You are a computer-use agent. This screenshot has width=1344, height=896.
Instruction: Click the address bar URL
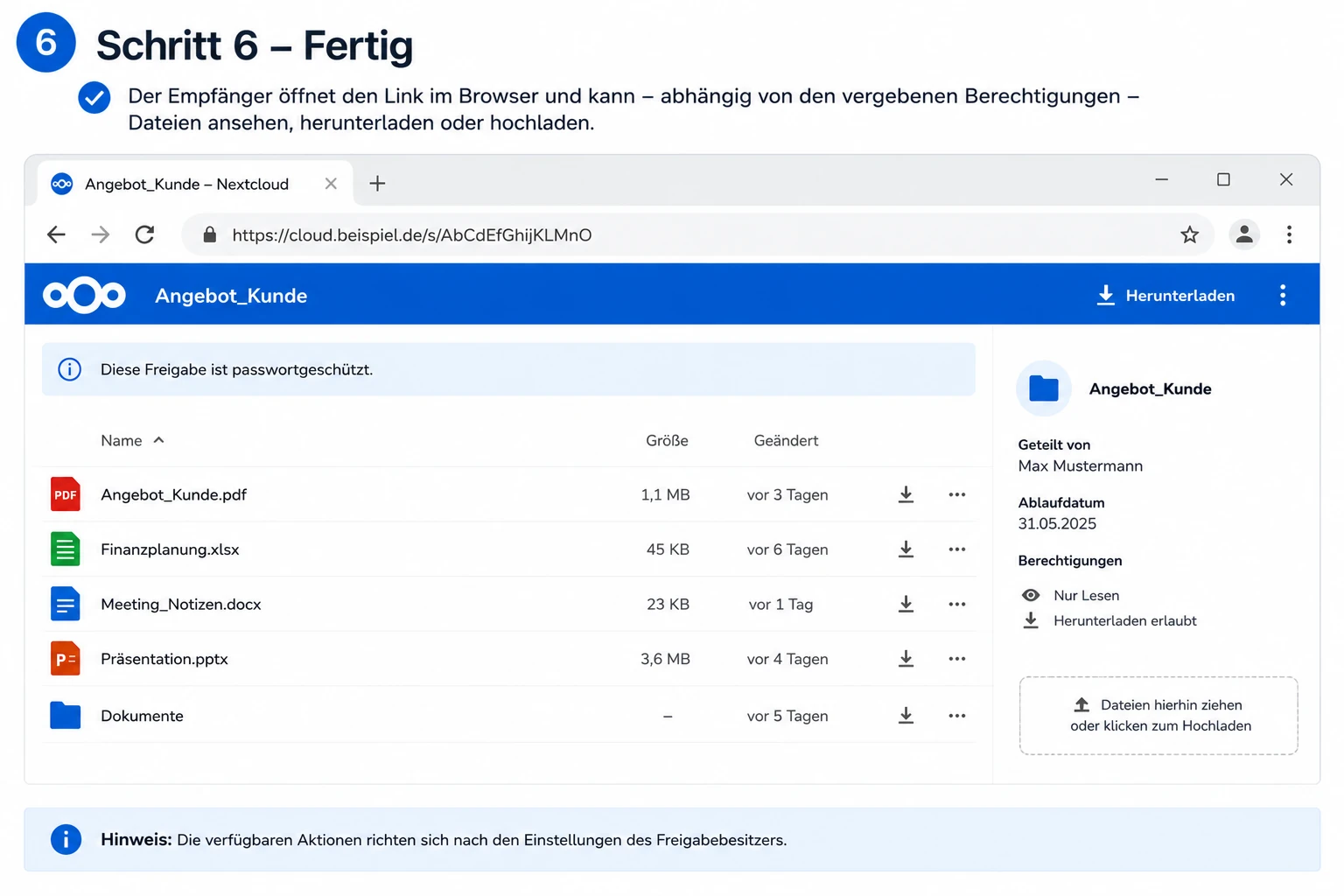pos(412,235)
